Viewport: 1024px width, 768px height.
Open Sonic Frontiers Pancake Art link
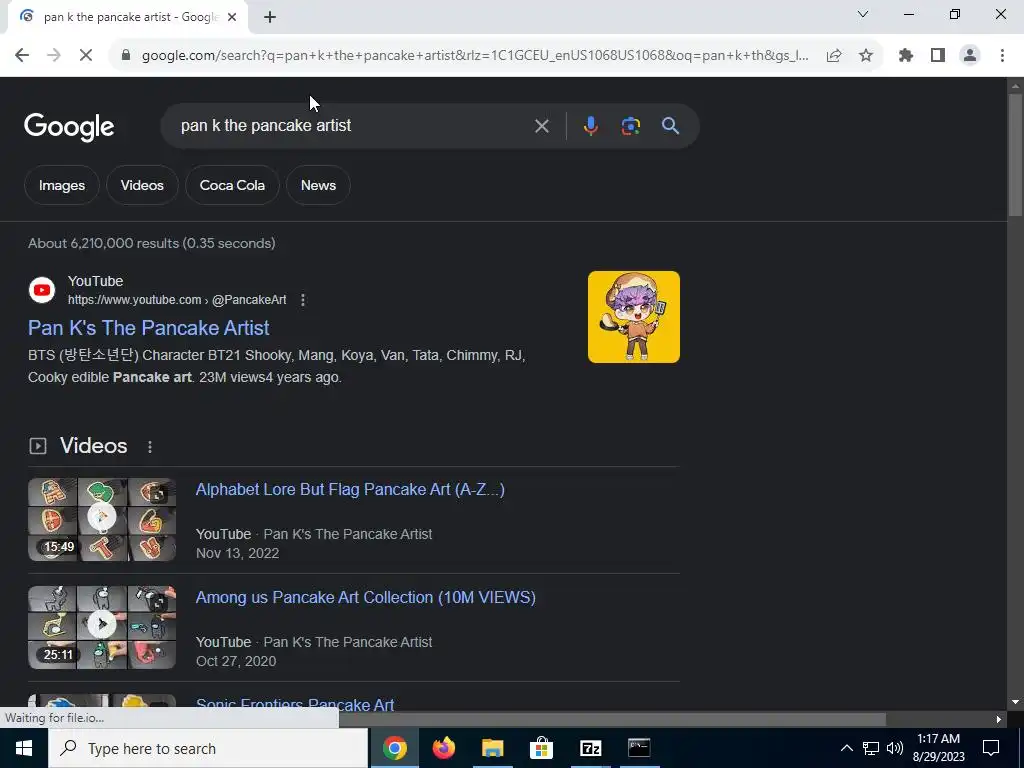point(295,704)
